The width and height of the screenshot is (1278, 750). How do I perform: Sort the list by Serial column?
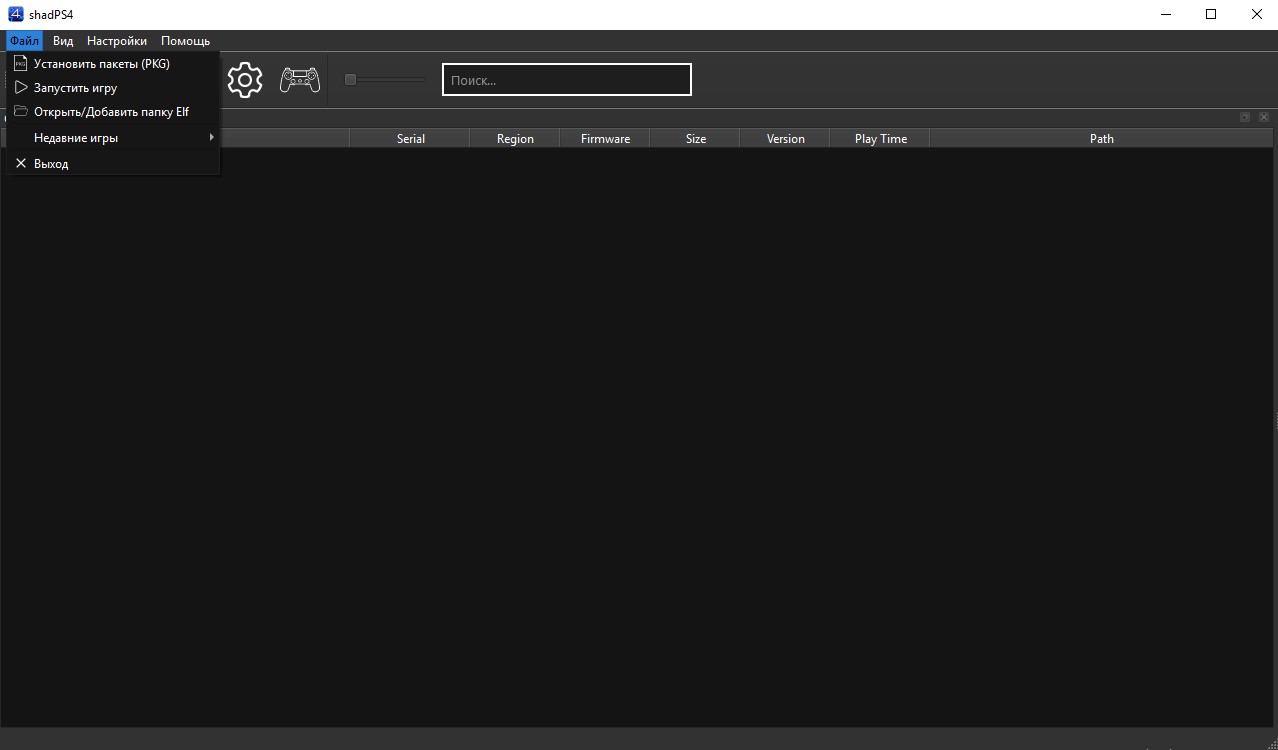410,139
